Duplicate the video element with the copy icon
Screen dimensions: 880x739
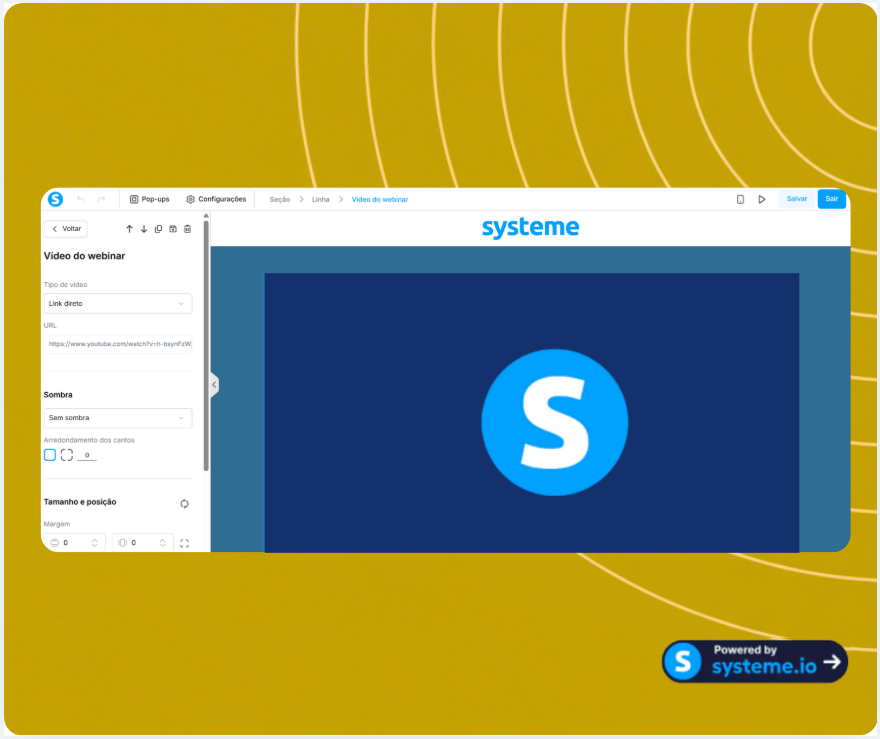(159, 228)
